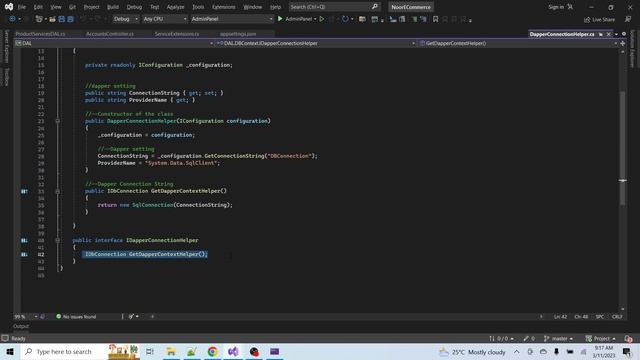Screen dimensions: 640x360
Task: Open the File menu
Action: 22,7
